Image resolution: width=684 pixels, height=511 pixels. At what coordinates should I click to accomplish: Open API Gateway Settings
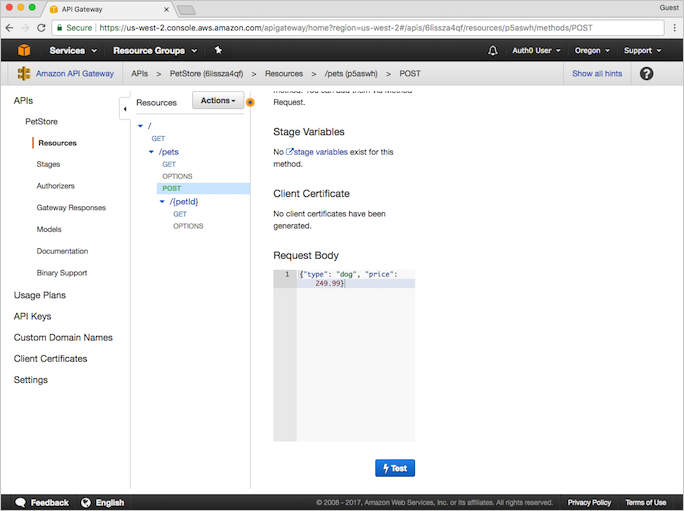tap(31, 380)
